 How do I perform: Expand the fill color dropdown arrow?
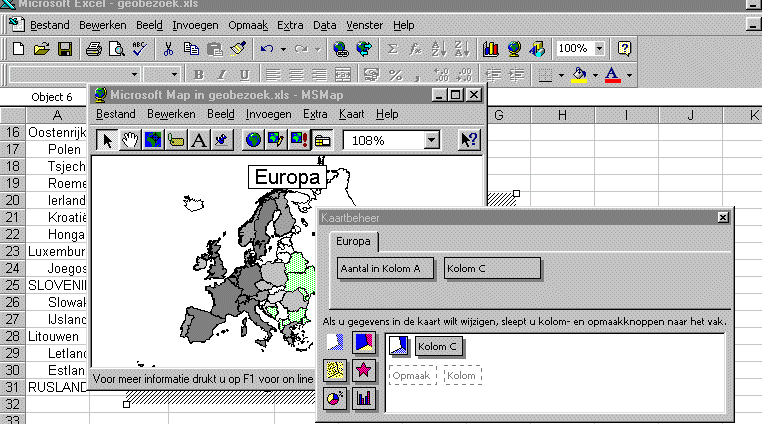pos(595,75)
